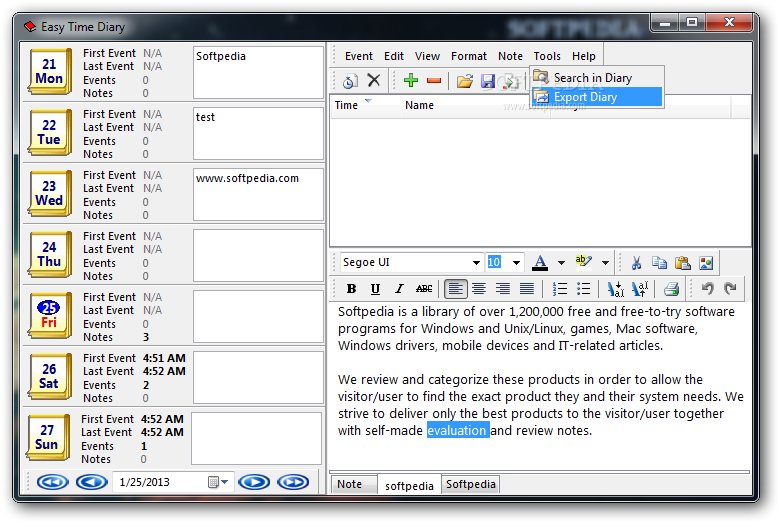Image resolution: width=780 pixels, height=523 pixels.
Task: Toggle center text alignment
Action: pos(479,289)
